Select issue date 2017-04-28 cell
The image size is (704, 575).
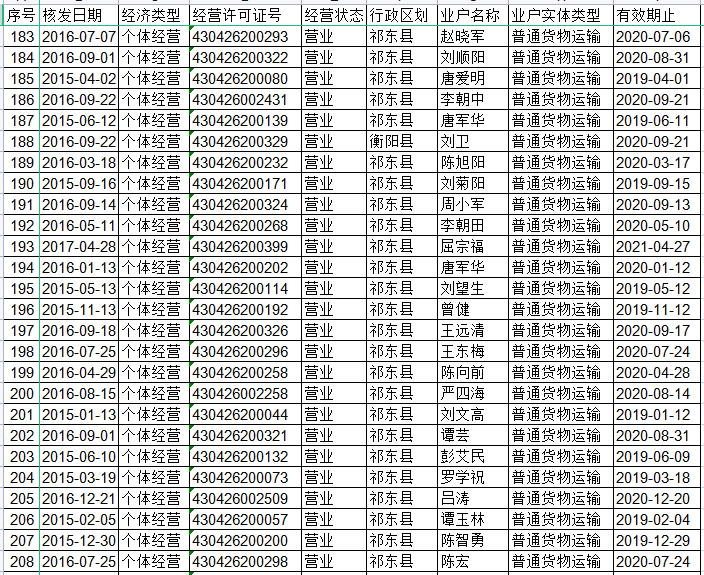click(x=78, y=246)
